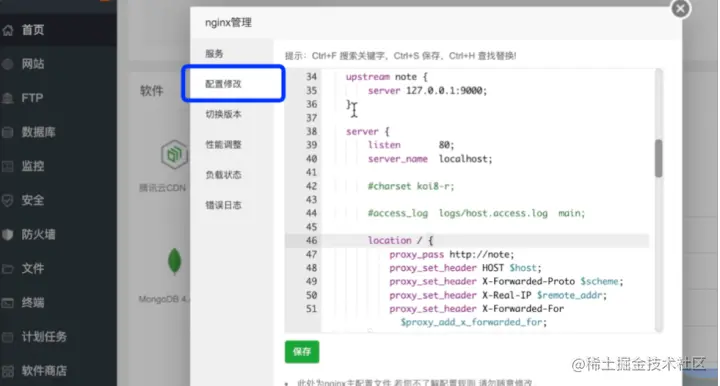The image size is (720, 386).
Task: Click the folder icon beside 文件
Action: (x=7, y=269)
